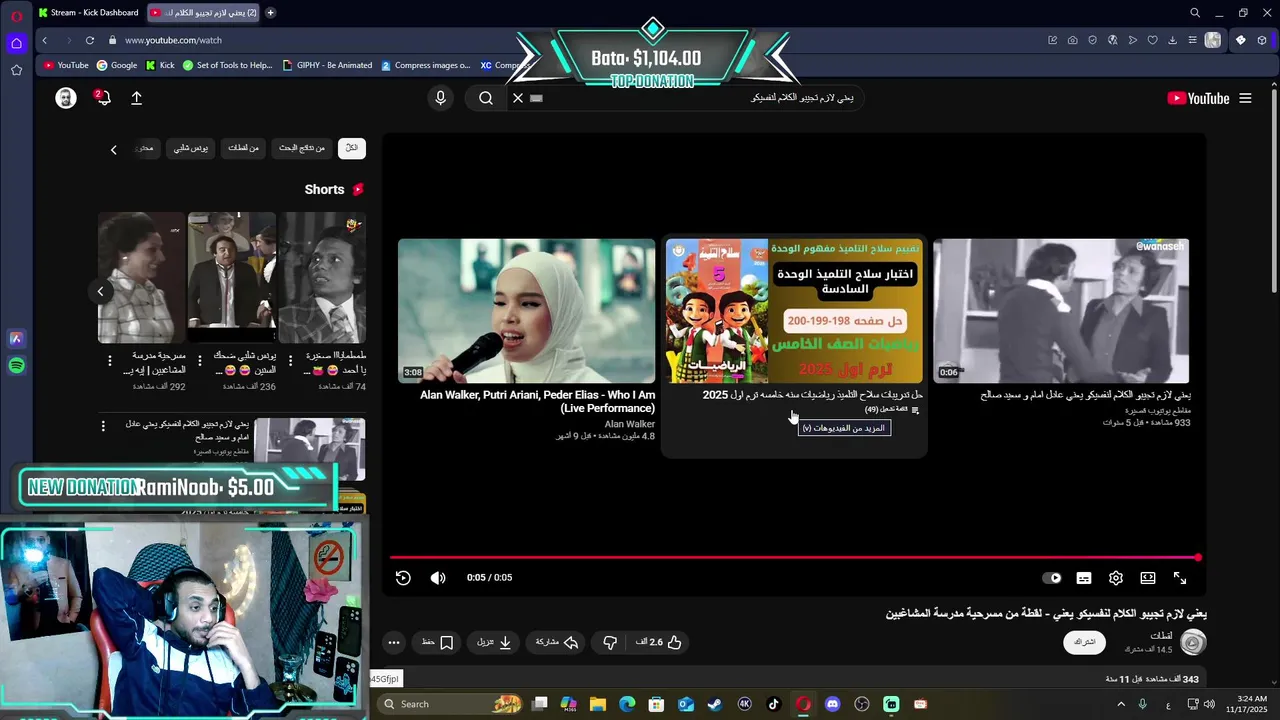Open the YouTube bookmark in the bookmarks bar
Image resolution: width=1280 pixels, height=720 pixels.
click(66, 65)
